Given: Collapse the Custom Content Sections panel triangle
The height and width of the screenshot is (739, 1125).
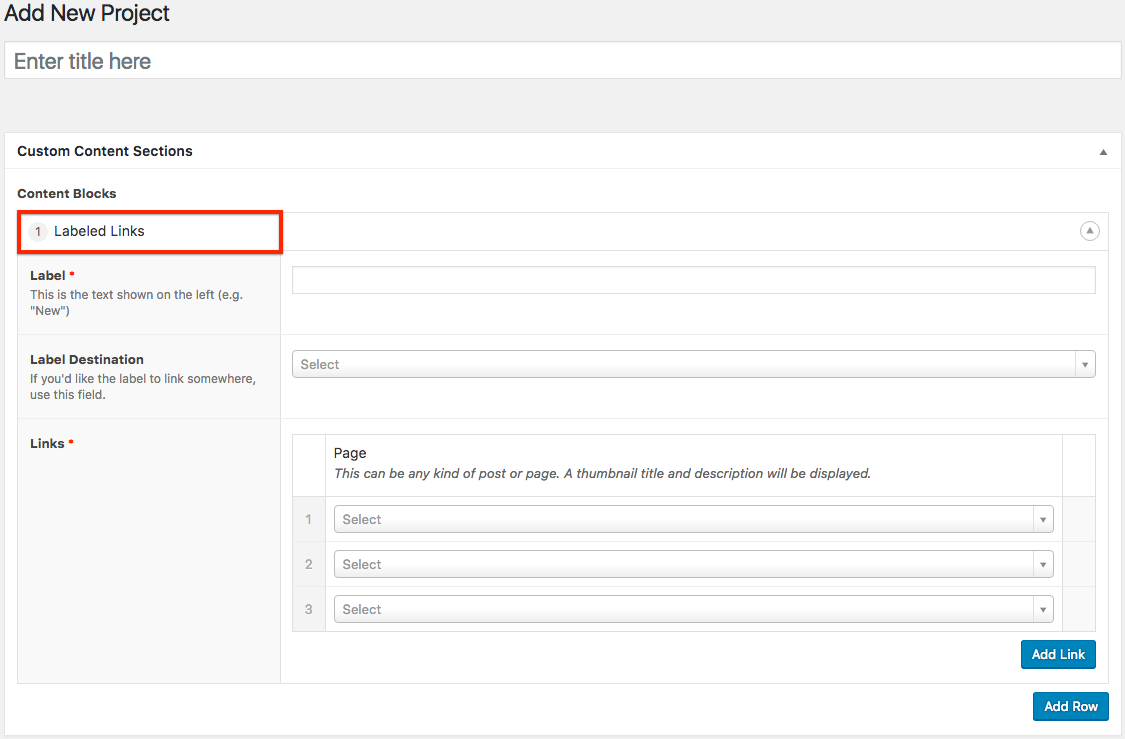Looking at the screenshot, I should pyautogui.click(x=1103, y=152).
